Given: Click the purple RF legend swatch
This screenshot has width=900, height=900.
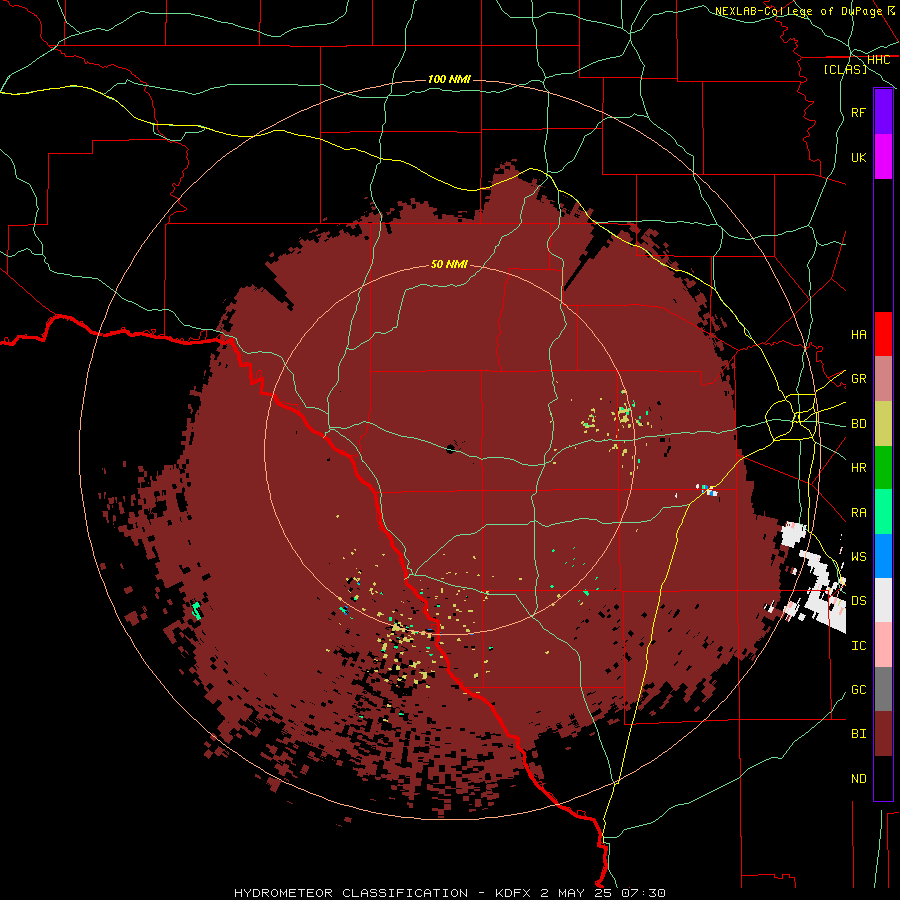Looking at the screenshot, I should (883, 112).
